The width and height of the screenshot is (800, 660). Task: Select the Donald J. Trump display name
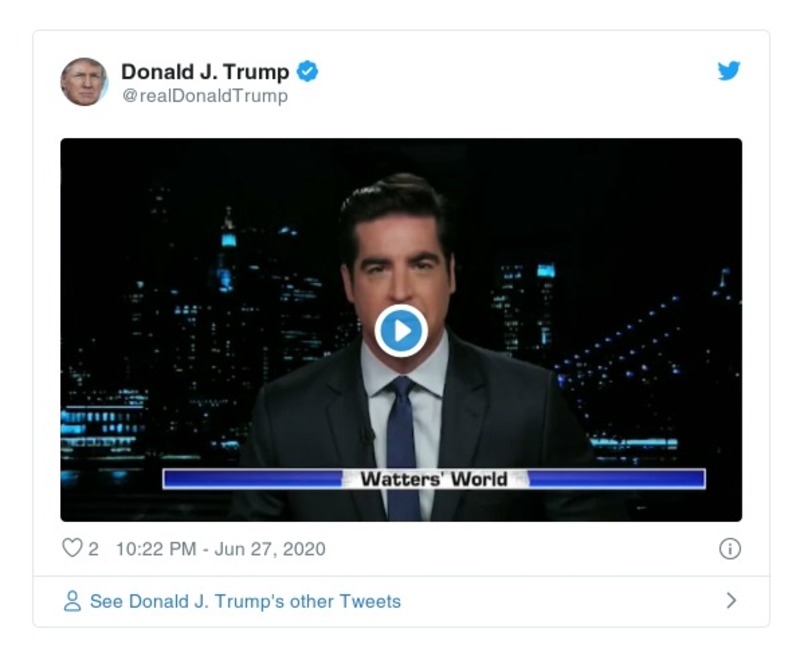206,70
